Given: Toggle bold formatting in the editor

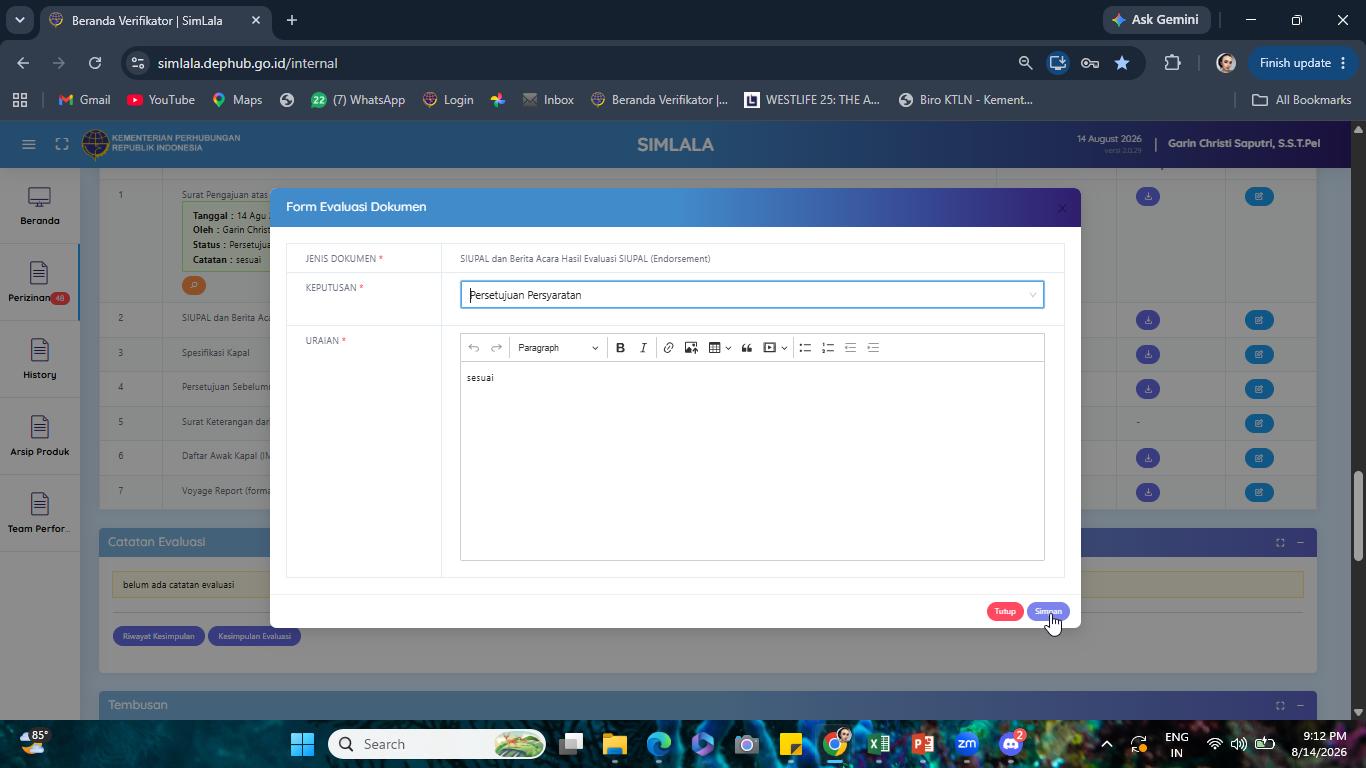Looking at the screenshot, I should [620, 348].
